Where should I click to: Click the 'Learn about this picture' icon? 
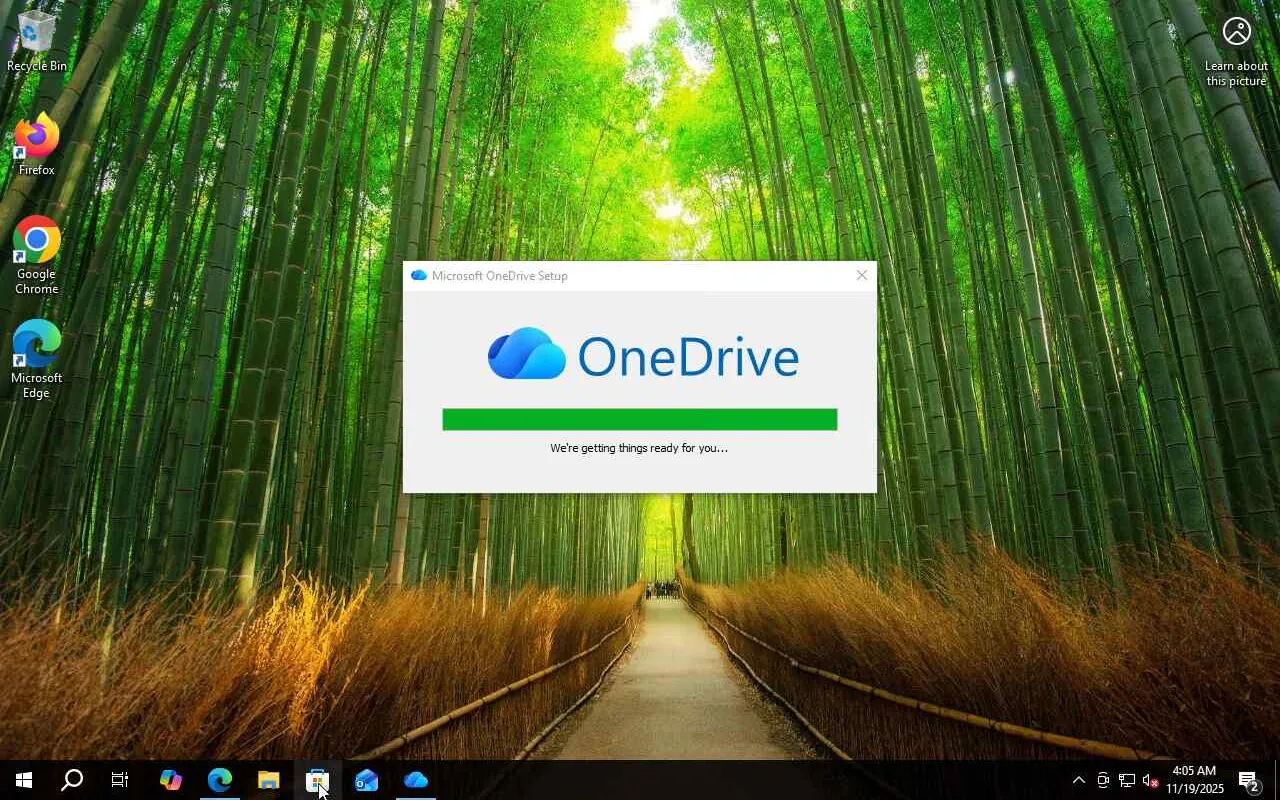point(1236,50)
